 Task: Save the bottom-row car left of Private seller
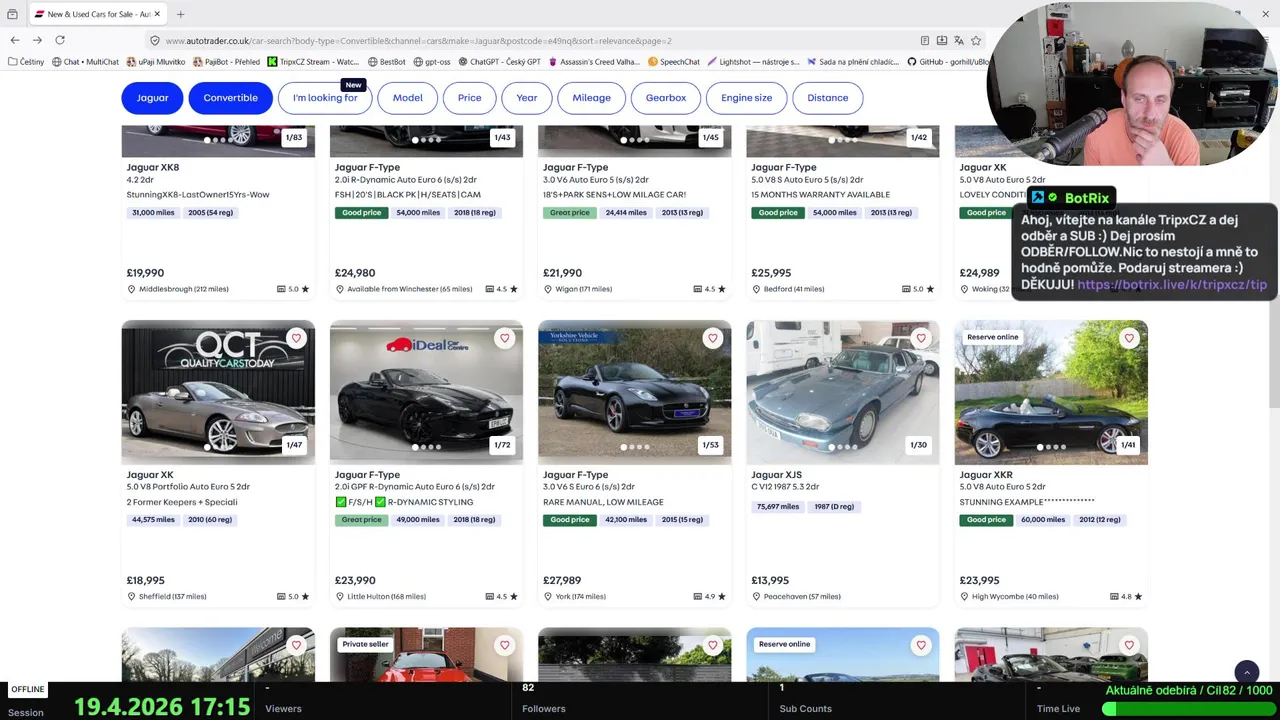(x=296, y=645)
